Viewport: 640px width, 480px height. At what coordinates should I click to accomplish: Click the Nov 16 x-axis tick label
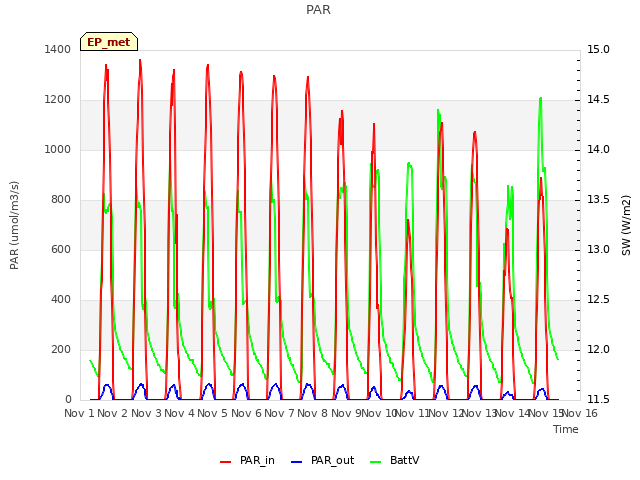click(x=580, y=413)
